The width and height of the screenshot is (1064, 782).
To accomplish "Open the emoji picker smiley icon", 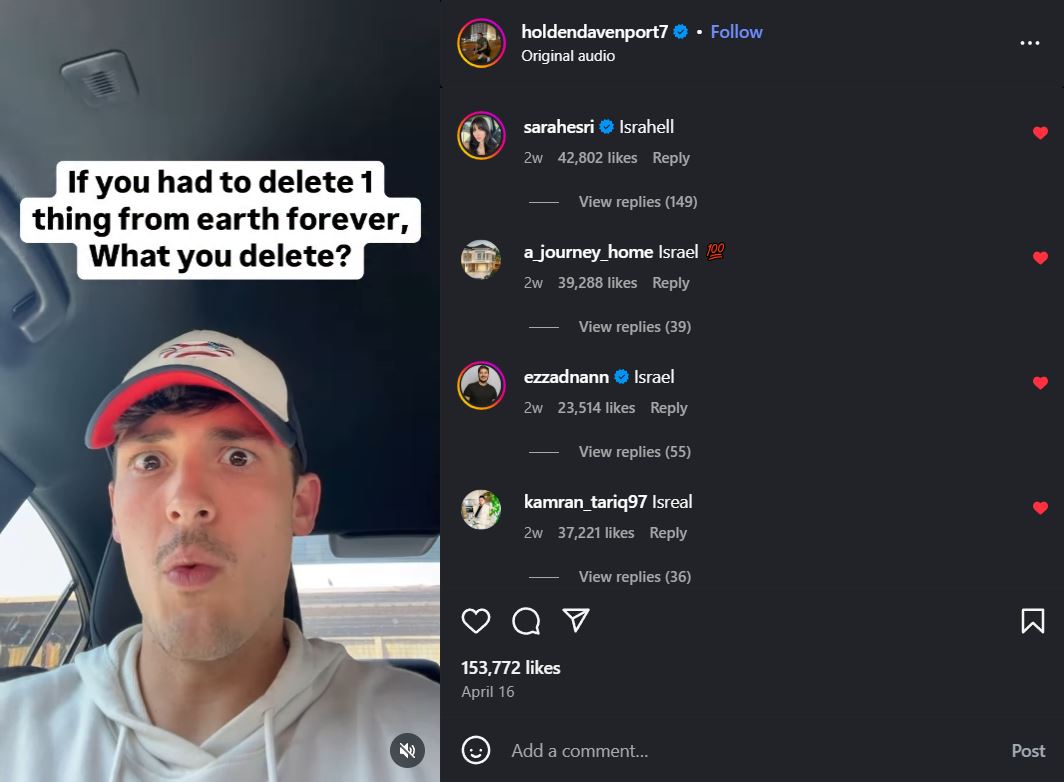I will [476, 750].
